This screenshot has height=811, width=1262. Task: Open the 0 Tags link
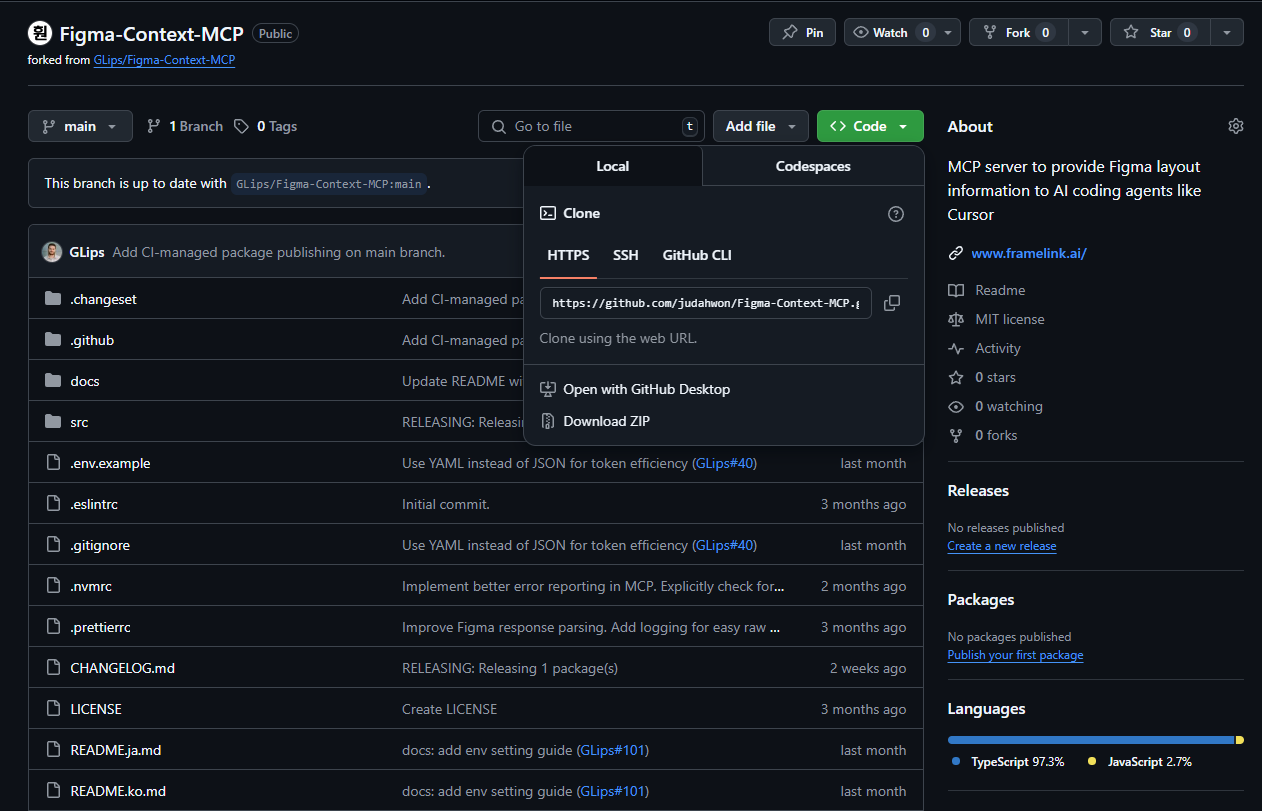click(265, 126)
